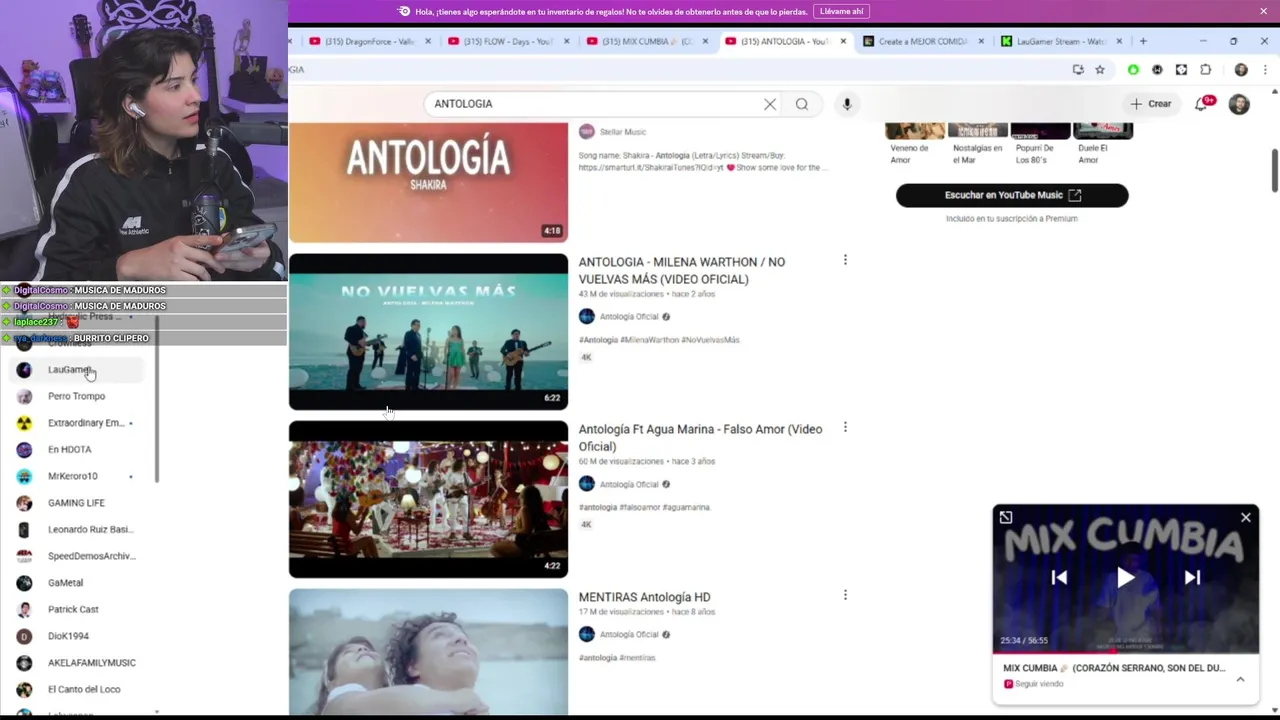Viewport: 1280px width, 720px height.
Task: Click the Llévame ahí banner button
Action: click(x=841, y=11)
